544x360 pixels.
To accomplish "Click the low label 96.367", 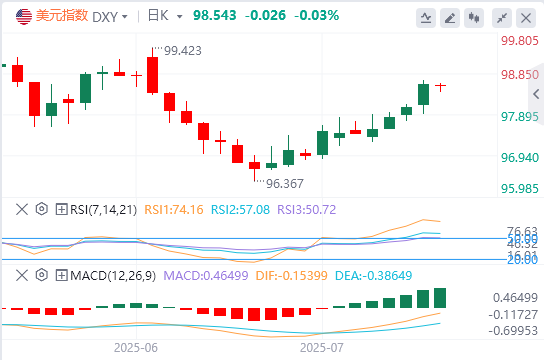I will pyautogui.click(x=285, y=184).
